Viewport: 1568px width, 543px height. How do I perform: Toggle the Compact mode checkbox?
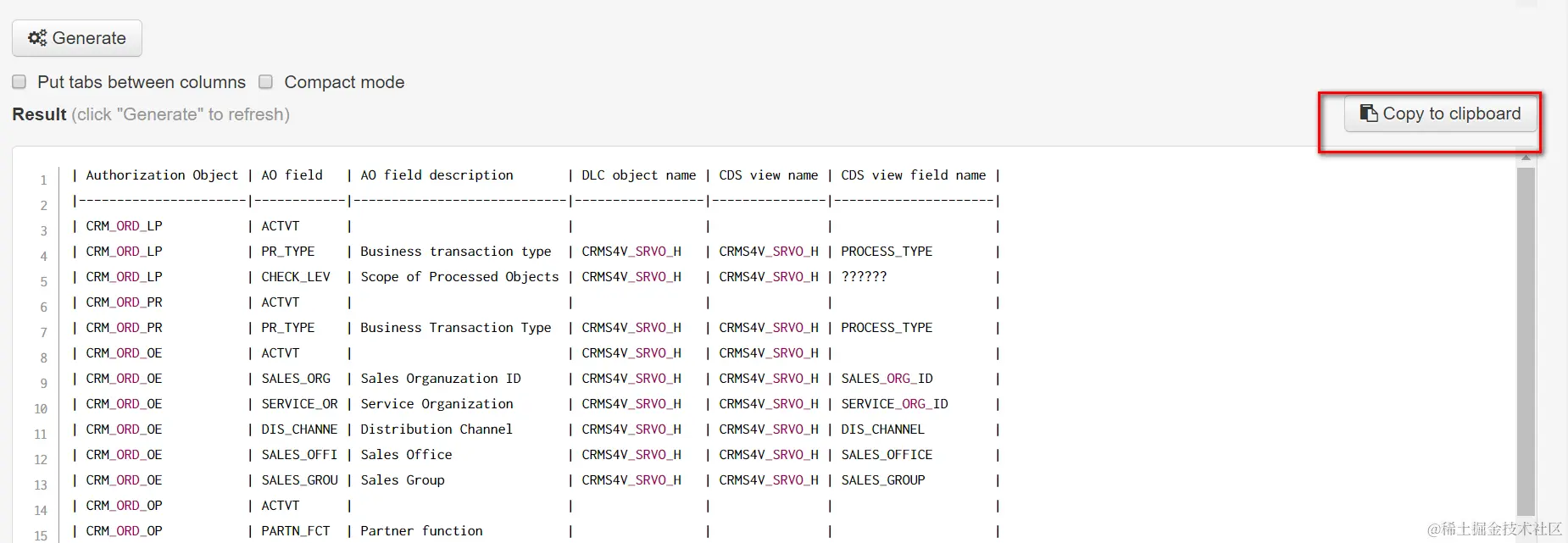[266, 82]
